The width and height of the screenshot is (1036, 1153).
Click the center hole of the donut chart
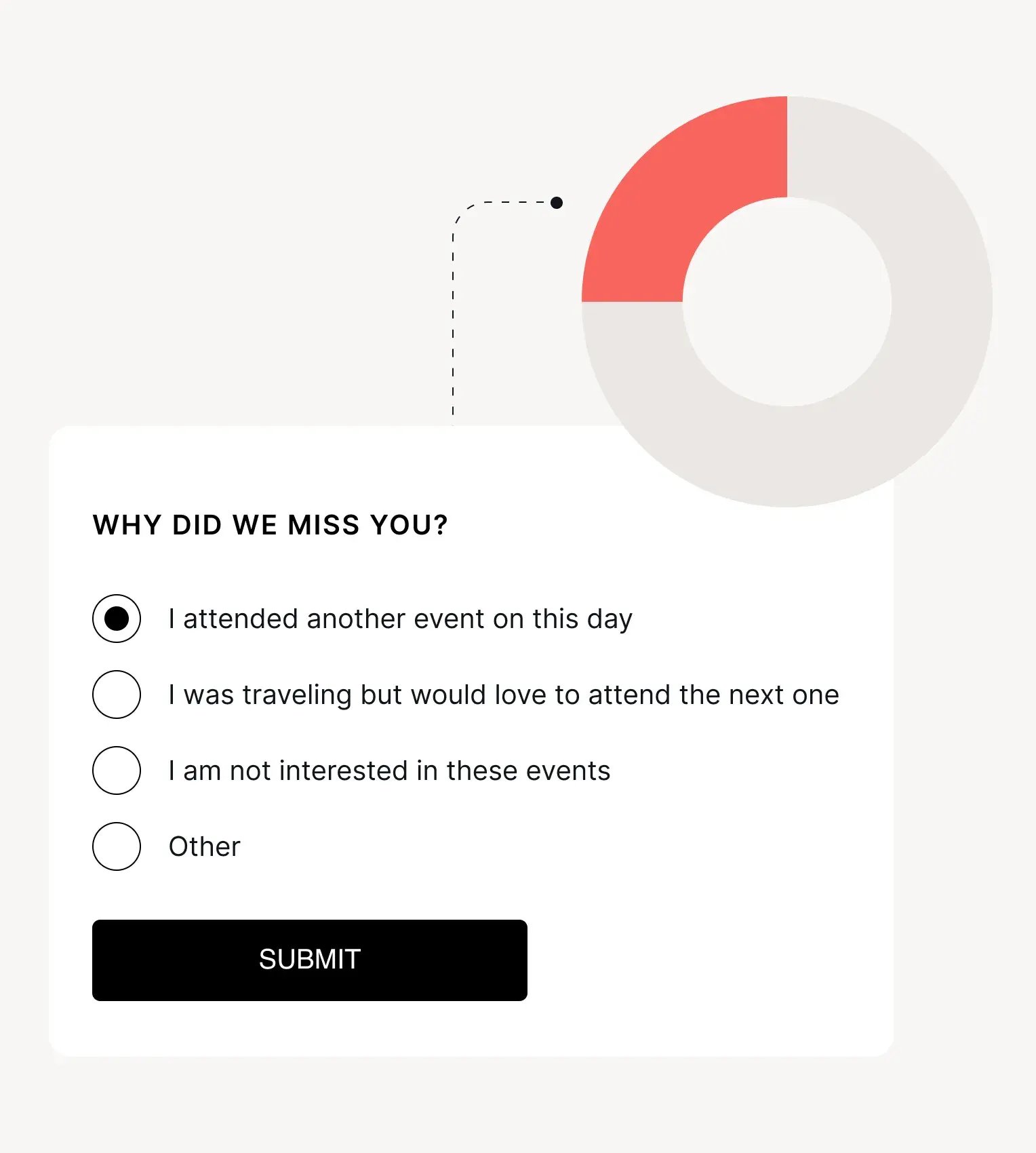(786, 305)
